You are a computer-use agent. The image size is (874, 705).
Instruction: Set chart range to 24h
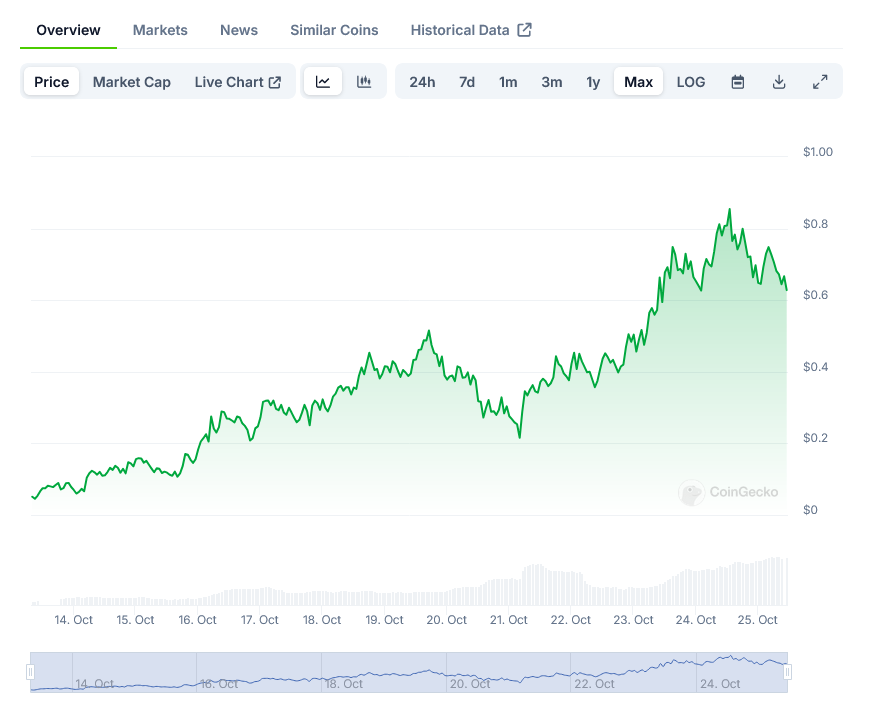coord(422,82)
